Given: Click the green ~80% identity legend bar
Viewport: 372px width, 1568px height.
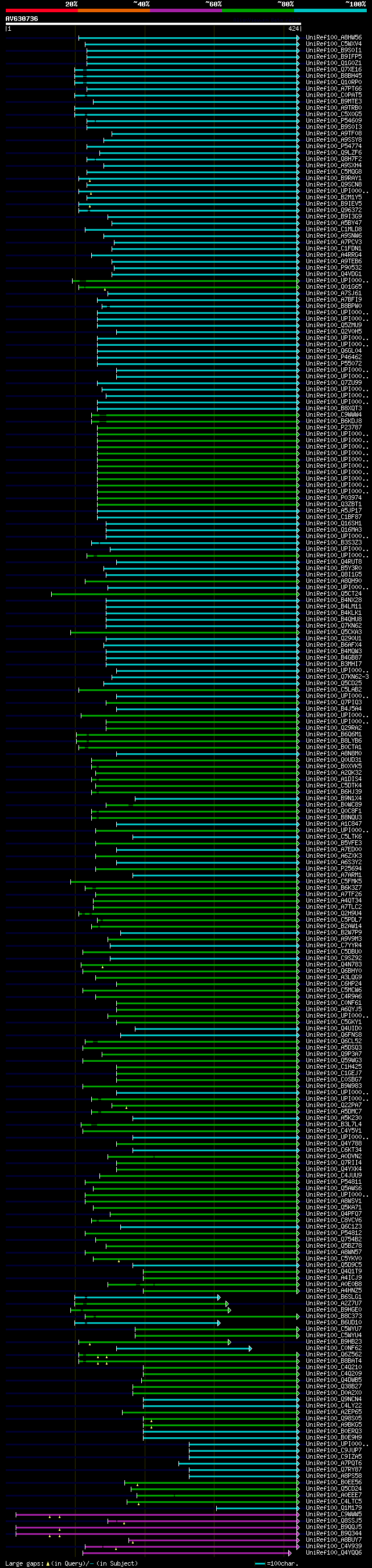Looking at the screenshot, I should [x=258, y=10].
